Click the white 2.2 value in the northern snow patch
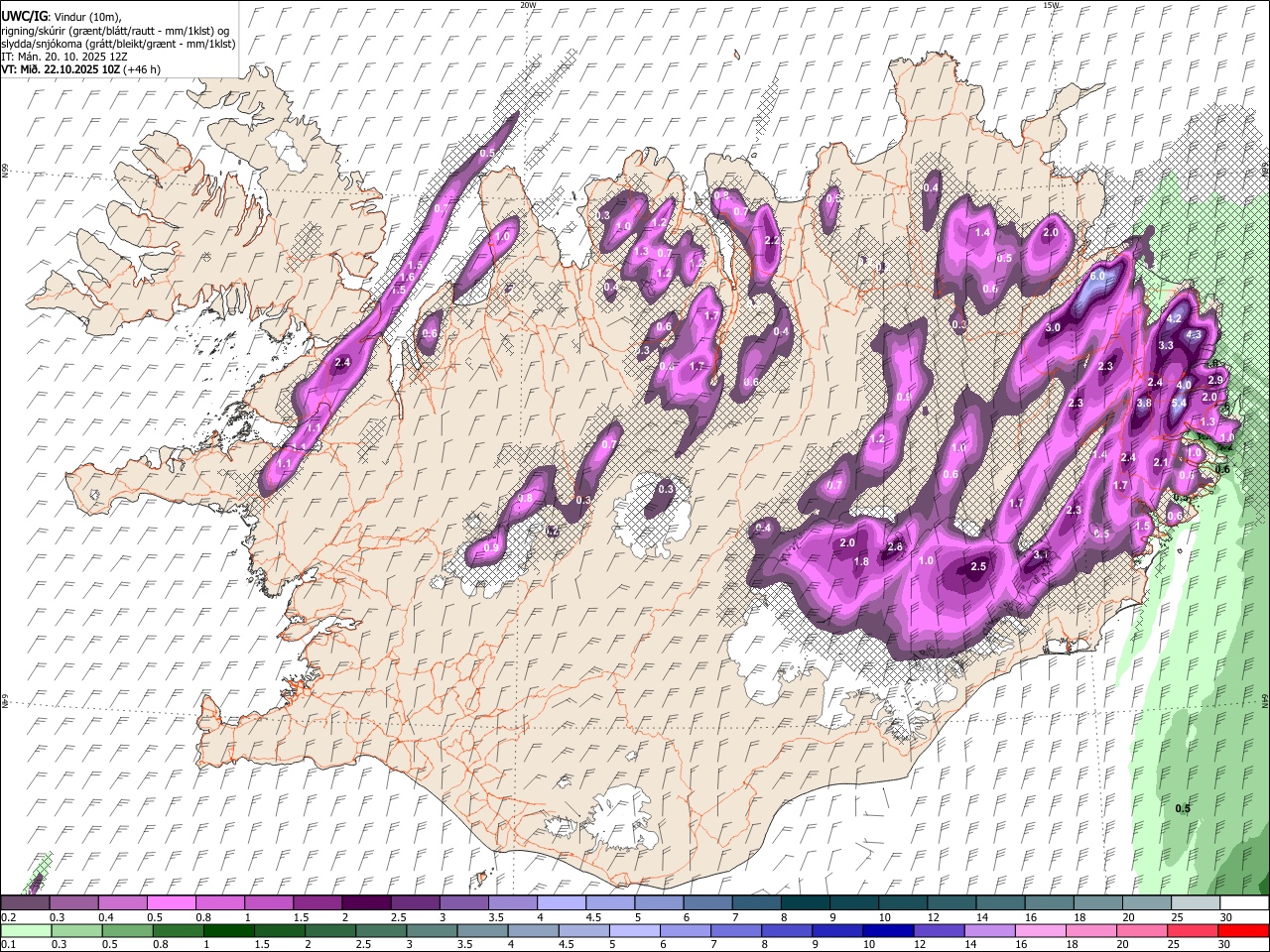This screenshot has width=1270, height=952. pyautogui.click(x=772, y=241)
